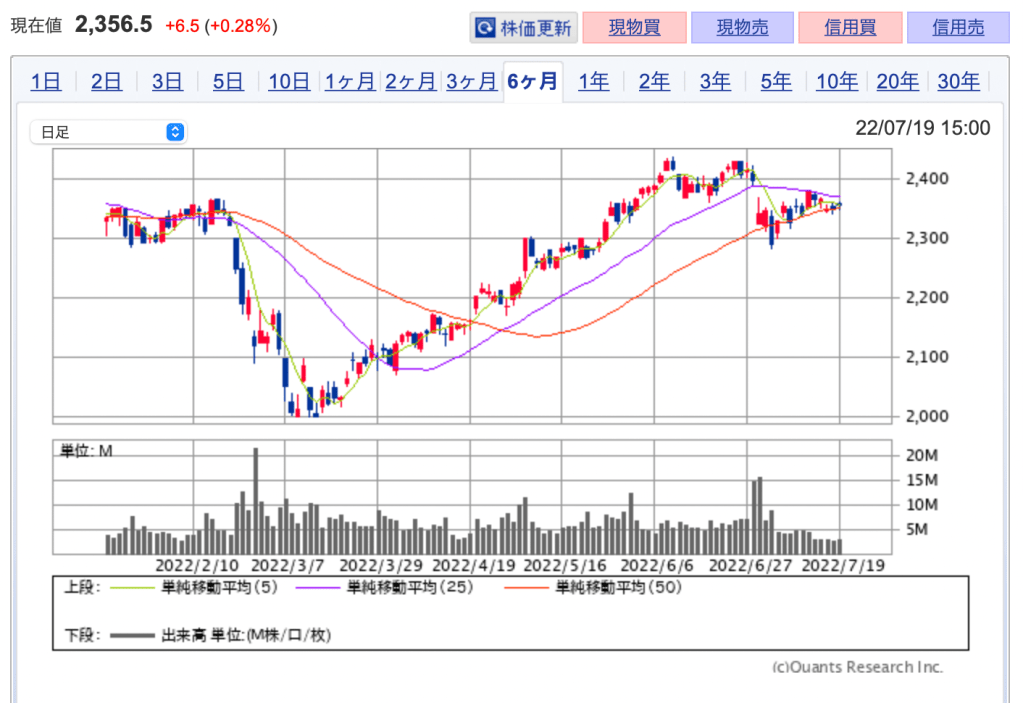Click the green 単純移動平均(5) legend line
The width and height of the screenshot is (1023, 703).
(134, 588)
